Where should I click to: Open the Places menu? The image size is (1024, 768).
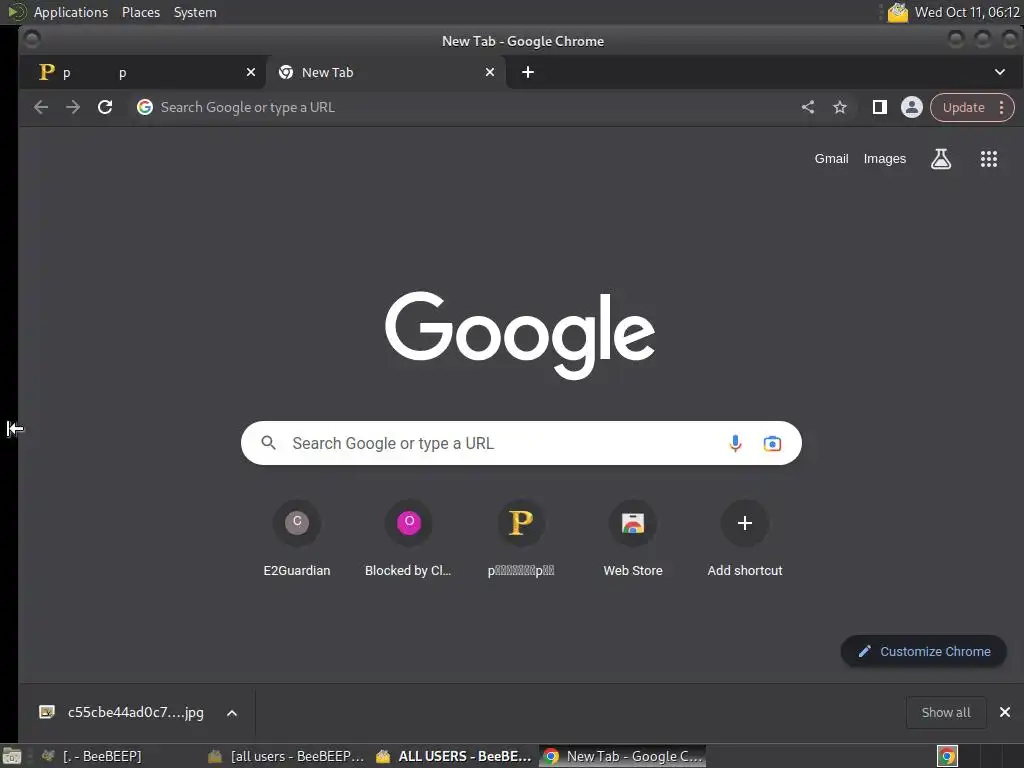pyautogui.click(x=140, y=12)
